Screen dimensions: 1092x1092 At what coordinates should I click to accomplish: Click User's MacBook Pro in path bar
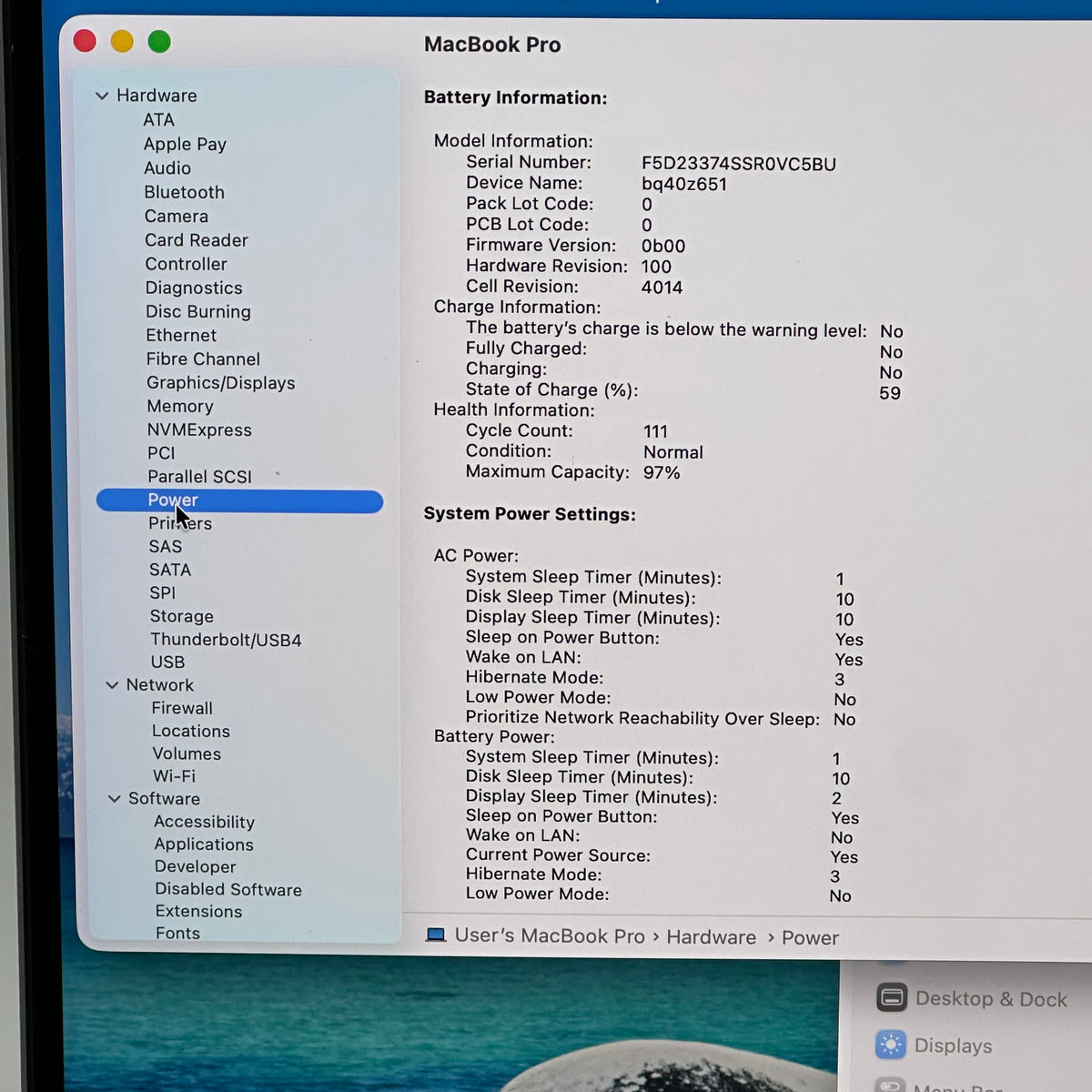pyautogui.click(x=550, y=935)
